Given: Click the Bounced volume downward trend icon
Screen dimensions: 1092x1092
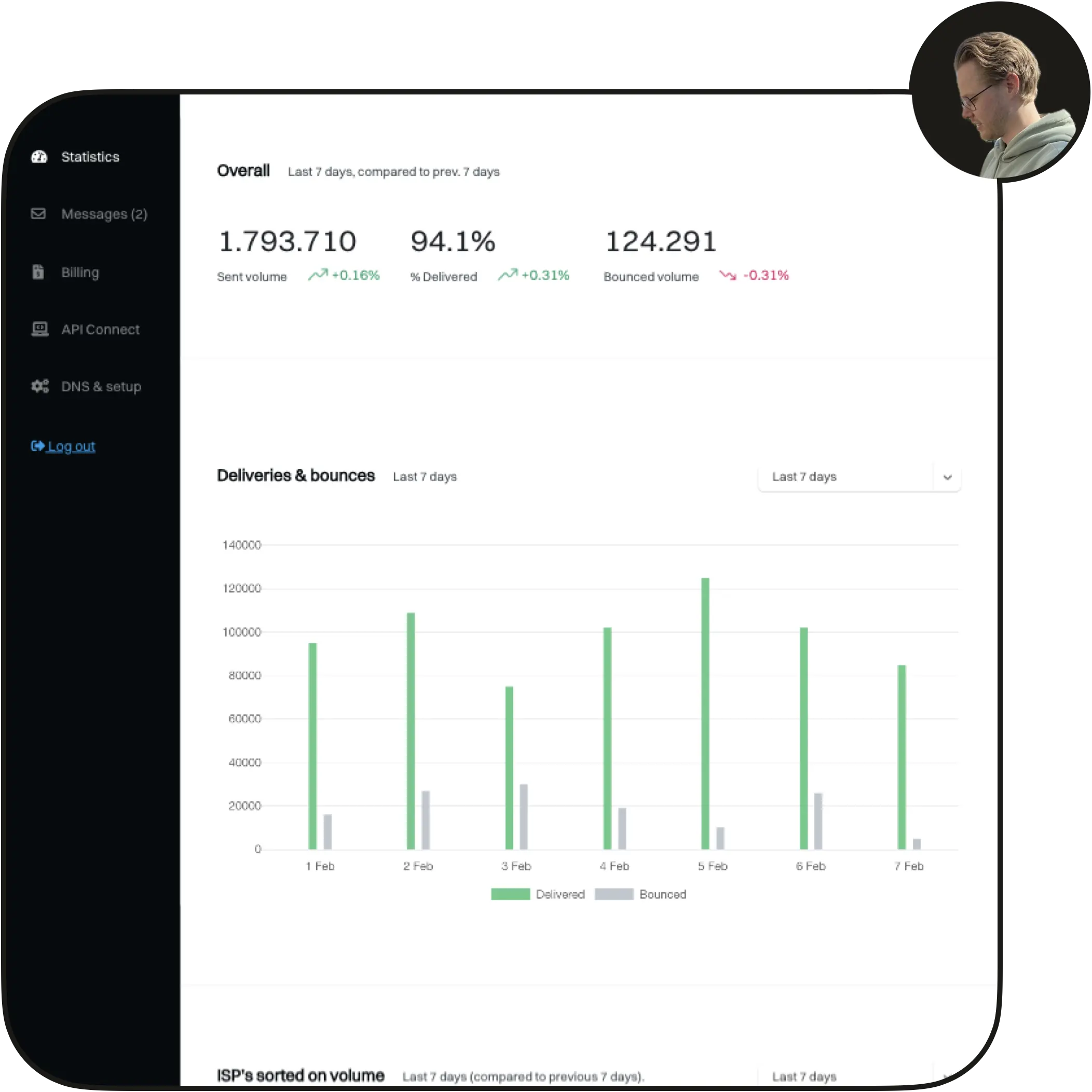Looking at the screenshot, I should [x=728, y=275].
